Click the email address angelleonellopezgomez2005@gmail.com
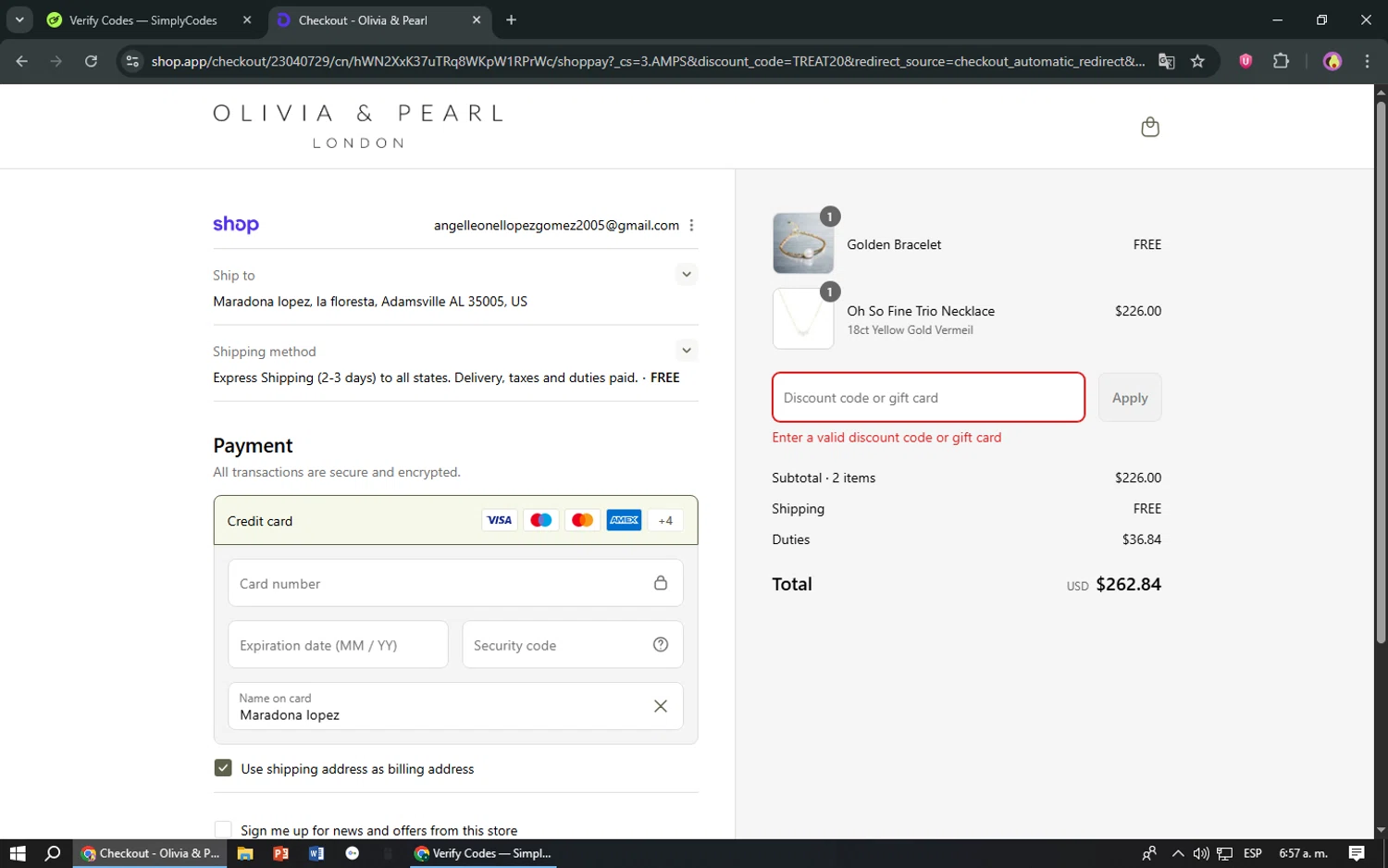Image resolution: width=1388 pixels, height=868 pixels. [556, 225]
